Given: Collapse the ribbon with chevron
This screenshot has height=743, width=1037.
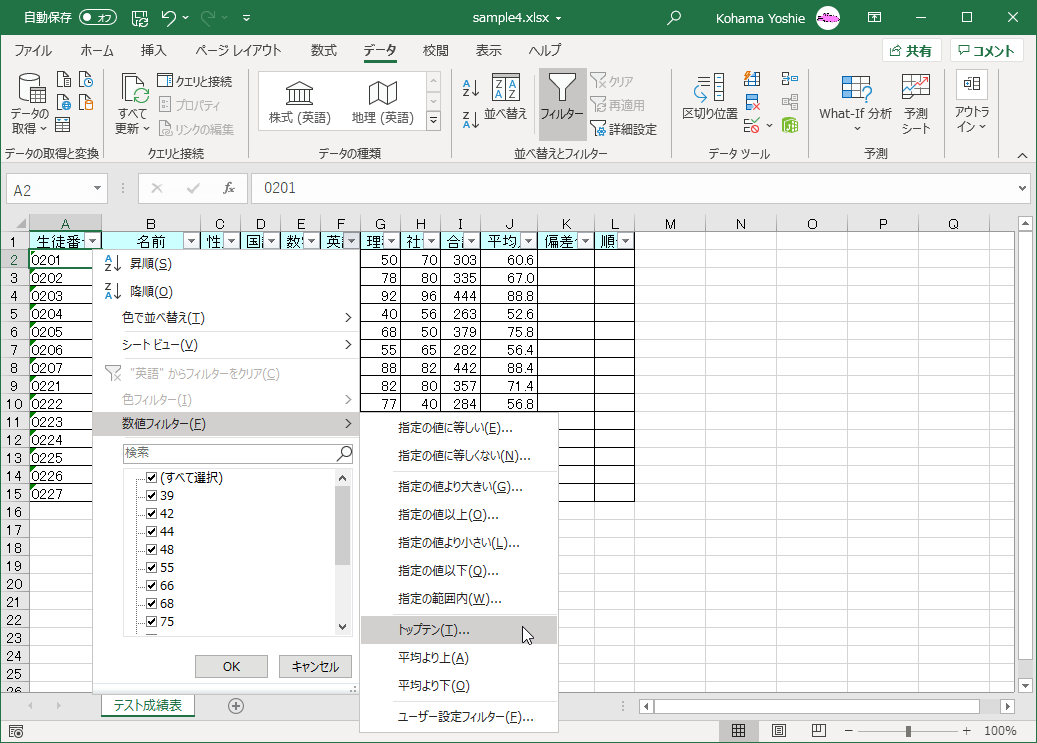Looking at the screenshot, I should pos(1022,155).
